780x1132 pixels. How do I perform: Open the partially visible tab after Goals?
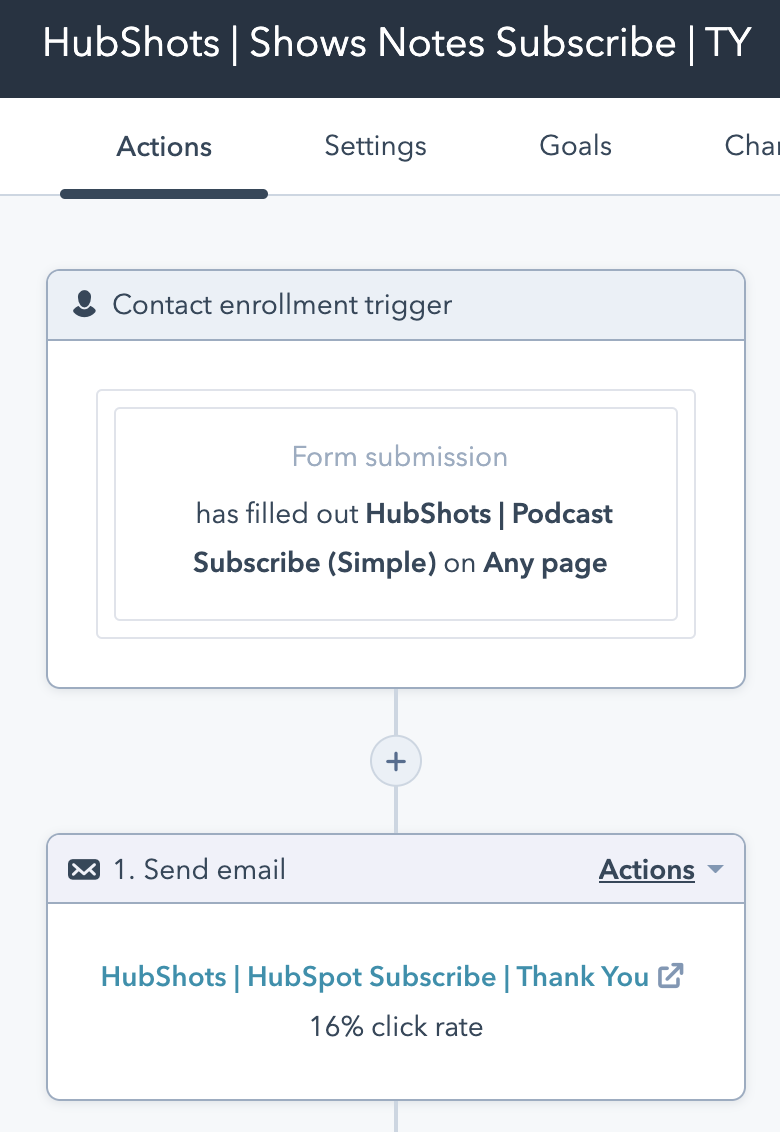tap(752, 146)
